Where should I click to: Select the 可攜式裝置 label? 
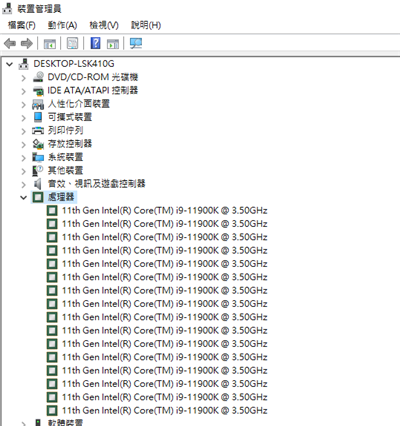70,117
